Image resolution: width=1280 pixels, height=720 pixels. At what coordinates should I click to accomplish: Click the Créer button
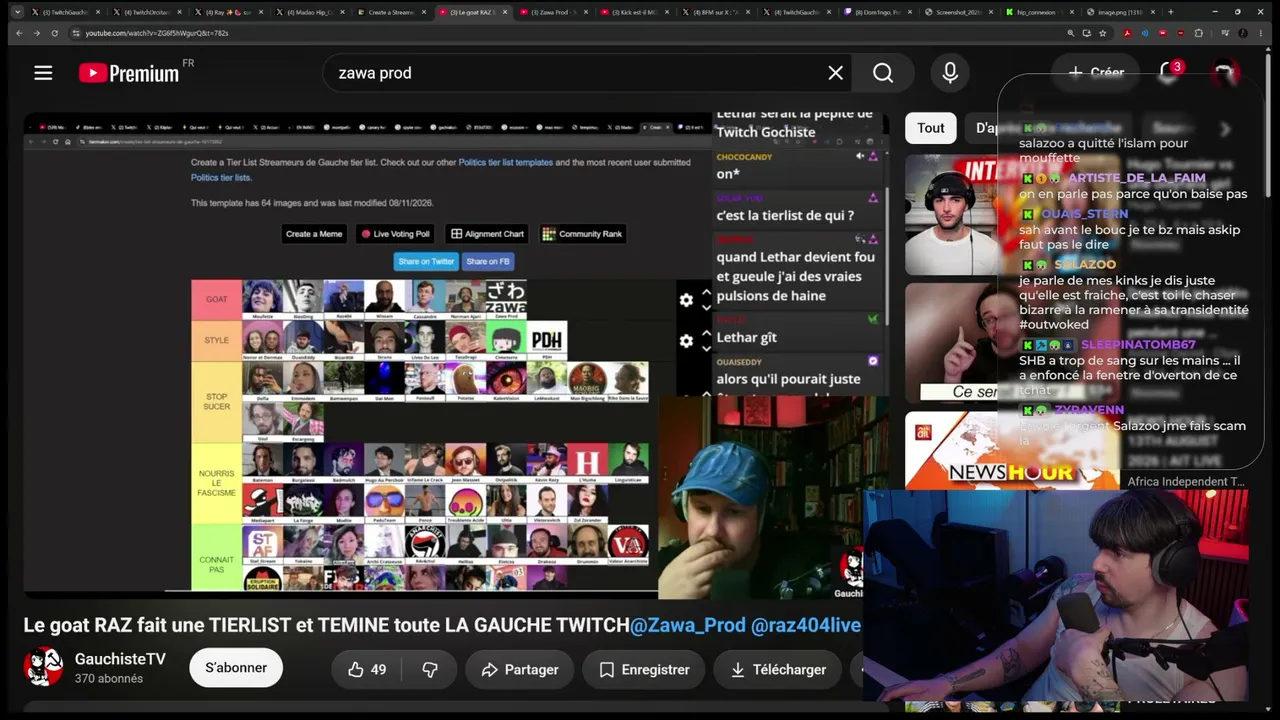click(1096, 72)
